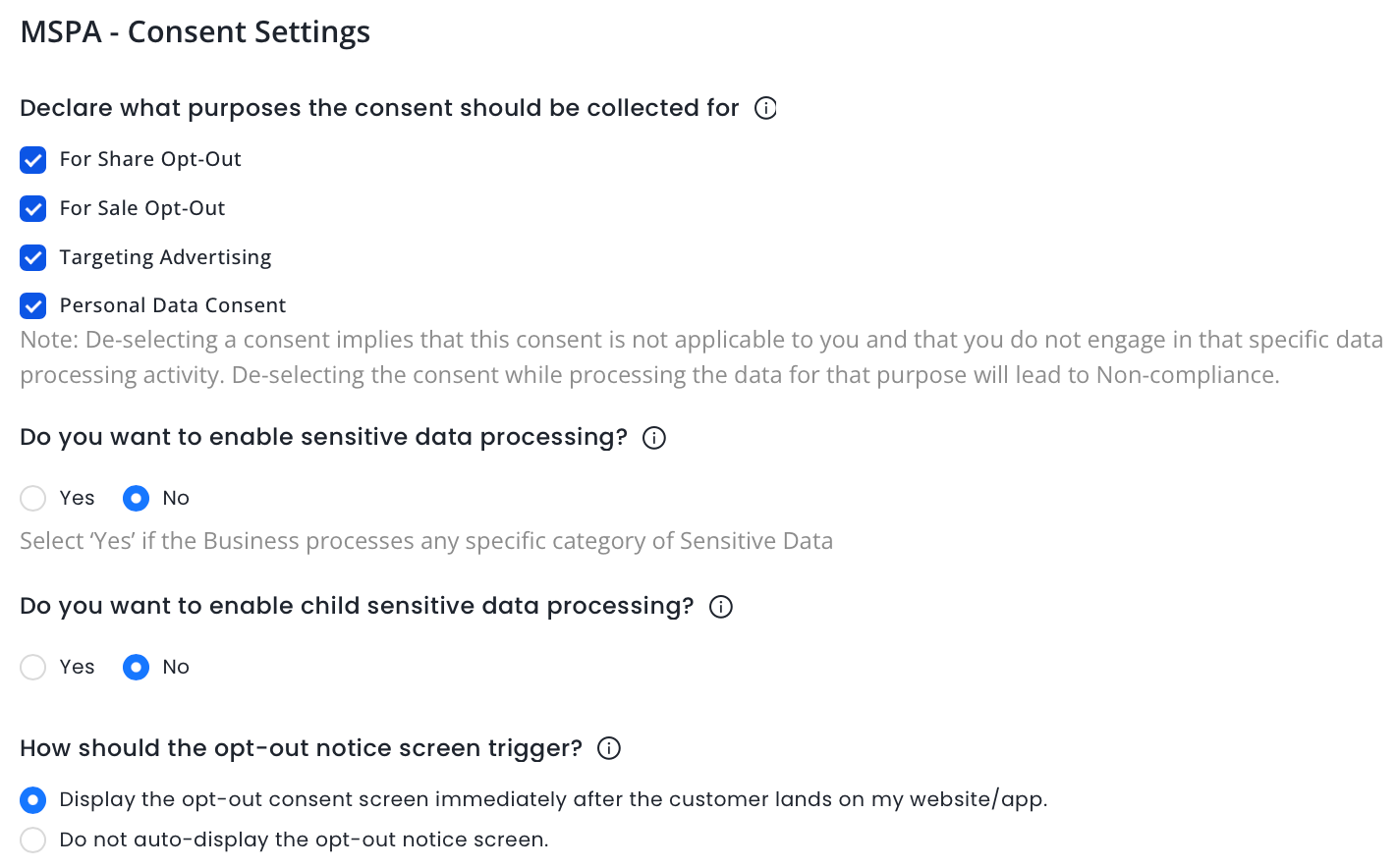This screenshot has width=1397, height=868.
Task: Disable the Targeting Advertising checkbox
Action: tap(33, 258)
